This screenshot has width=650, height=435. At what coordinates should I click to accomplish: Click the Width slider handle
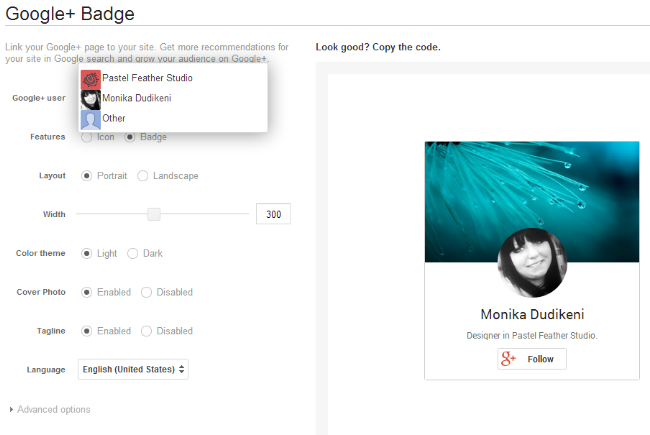tap(154, 214)
